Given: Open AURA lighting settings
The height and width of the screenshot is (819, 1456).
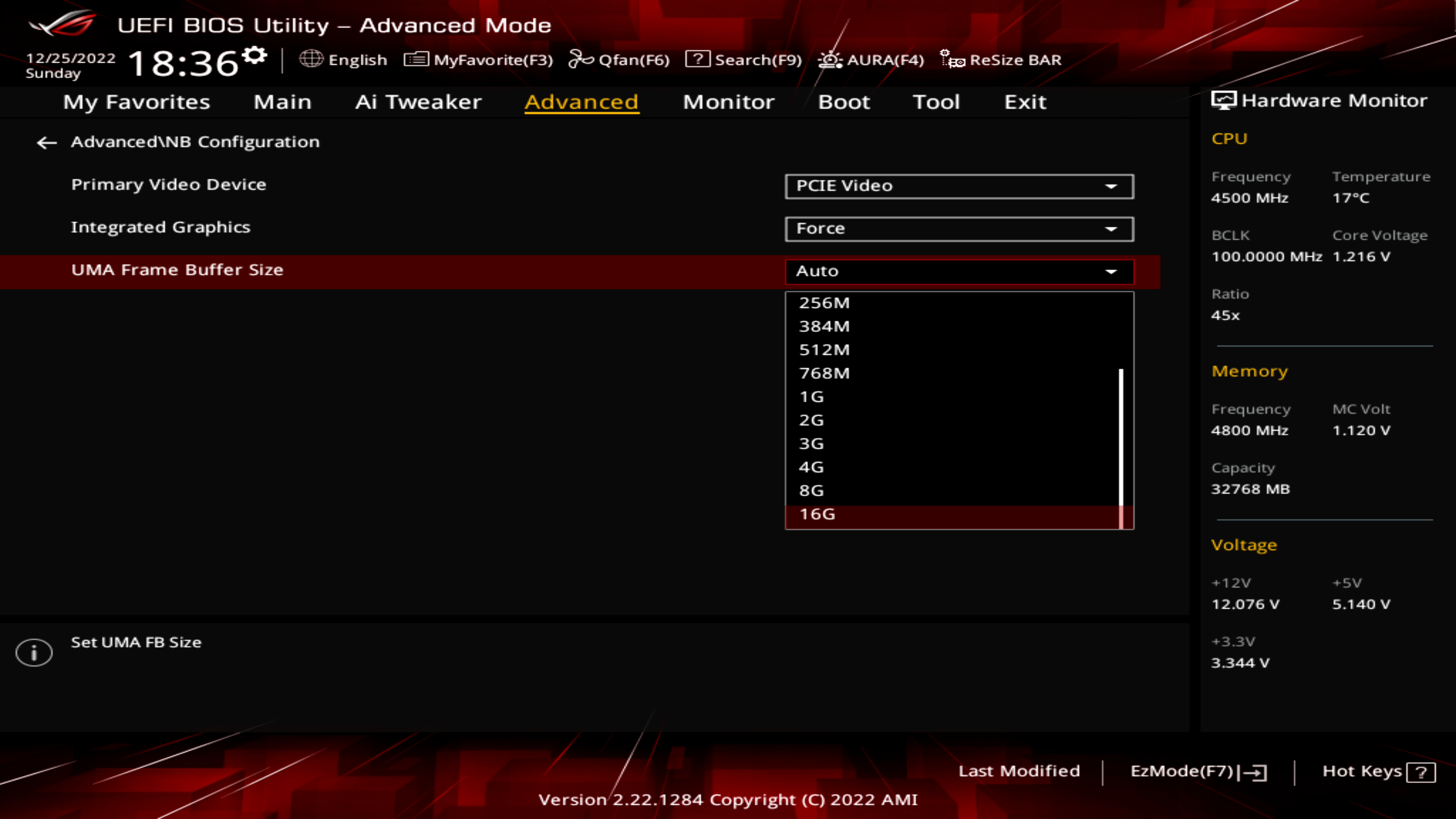Looking at the screenshot, I should tap(829, 60).
